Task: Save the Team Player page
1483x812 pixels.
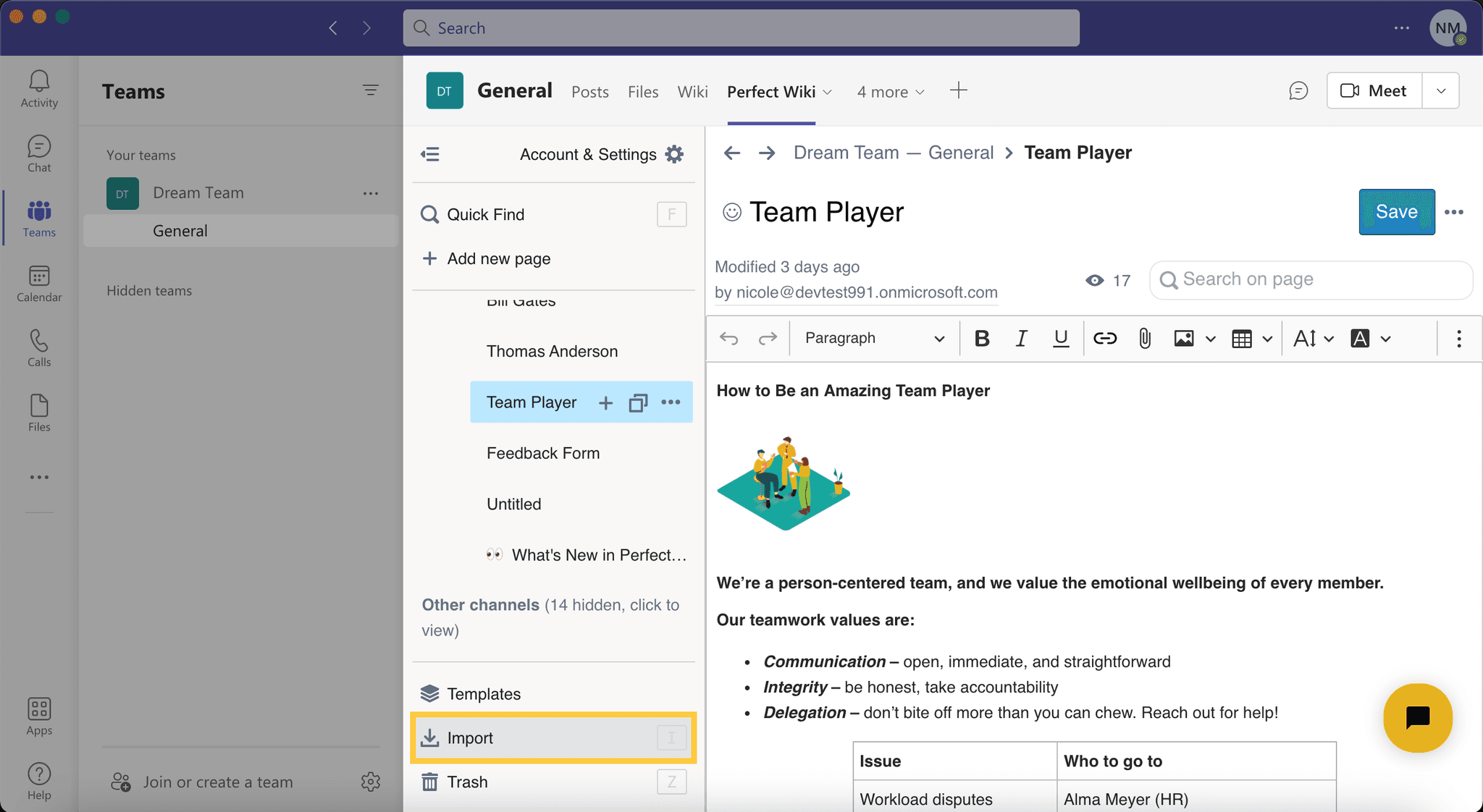Action: [x=1396, y=211]
